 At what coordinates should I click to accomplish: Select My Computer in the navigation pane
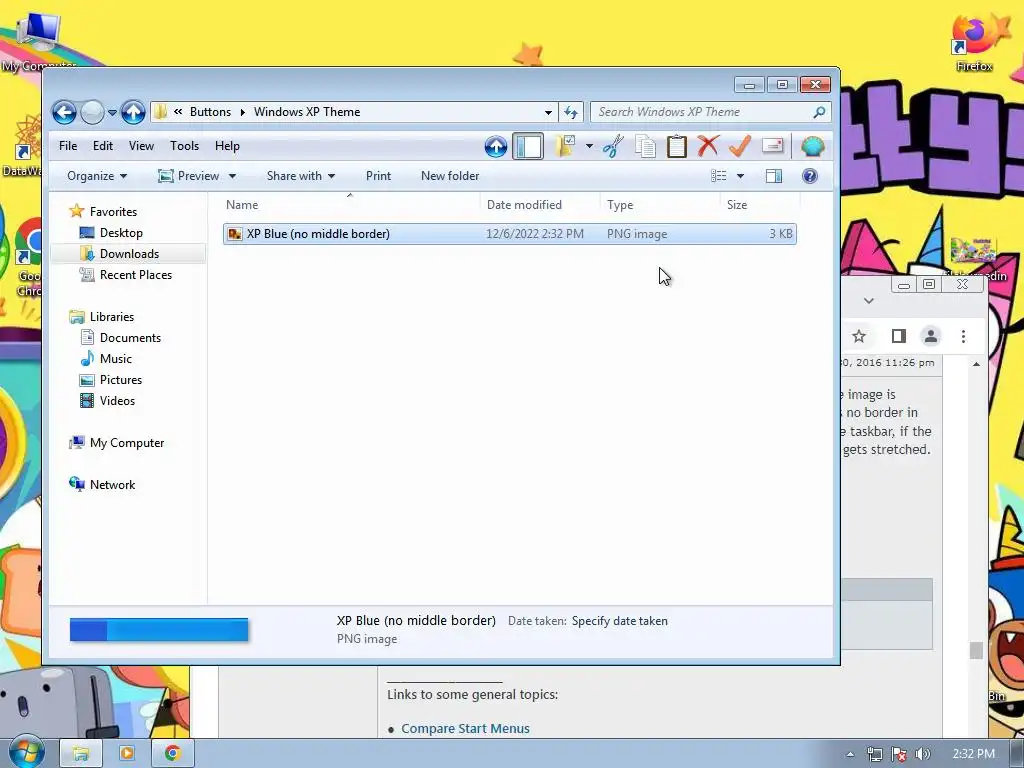[127, 443]
